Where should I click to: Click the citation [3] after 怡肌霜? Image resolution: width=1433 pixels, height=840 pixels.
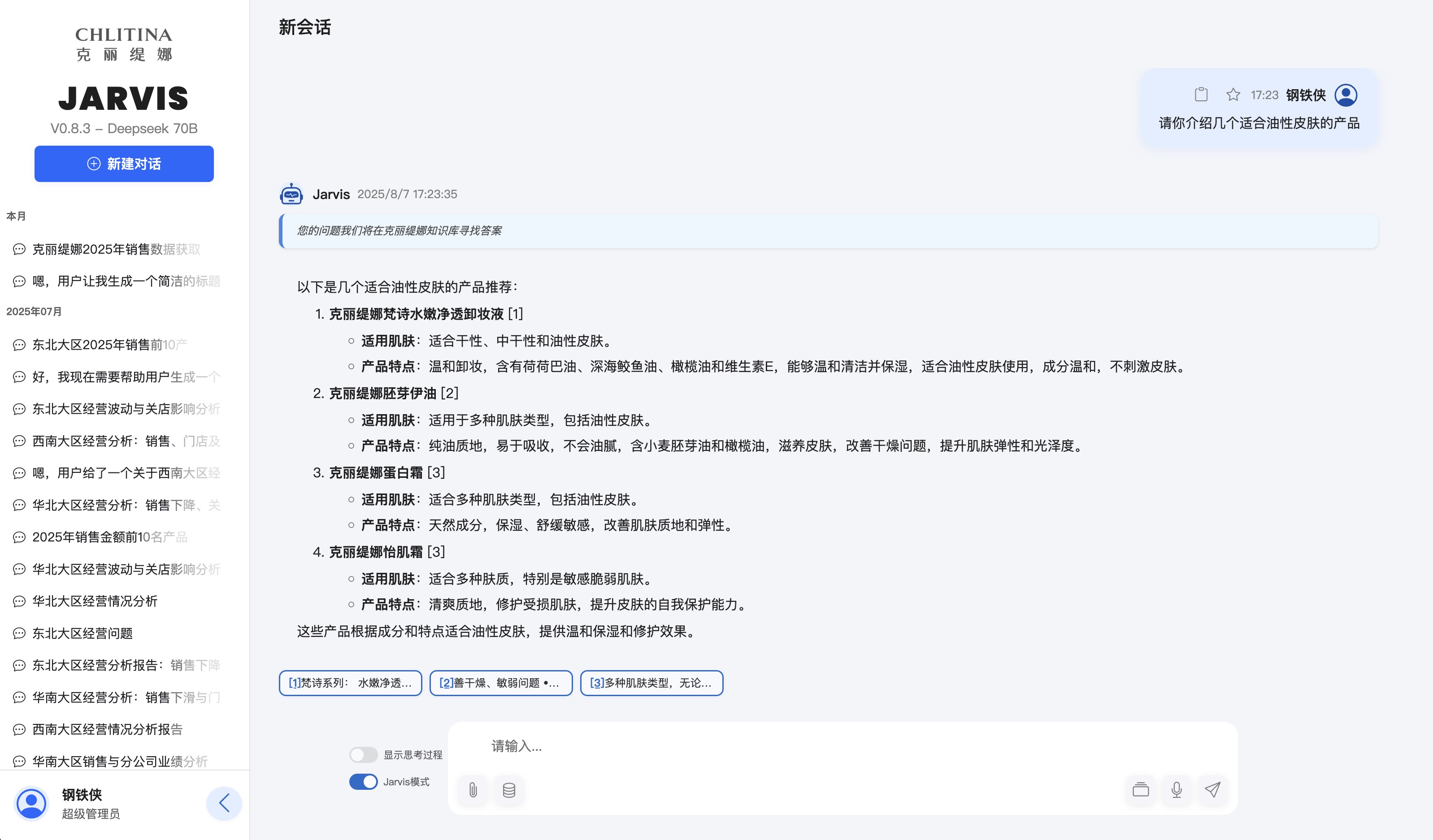point(436,552)
